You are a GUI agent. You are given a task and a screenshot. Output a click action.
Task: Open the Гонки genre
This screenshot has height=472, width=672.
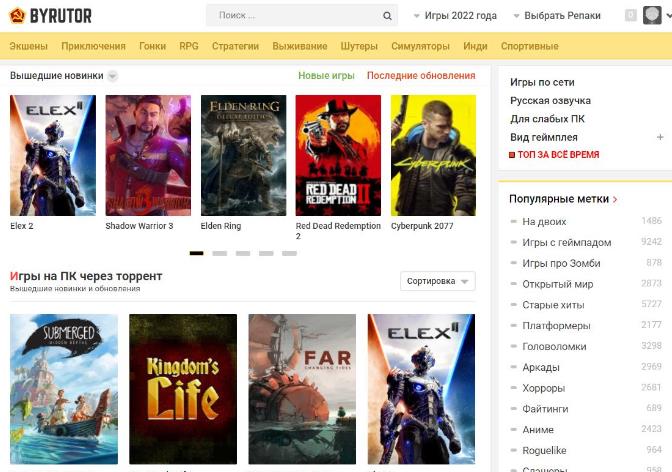pos(153,46)
